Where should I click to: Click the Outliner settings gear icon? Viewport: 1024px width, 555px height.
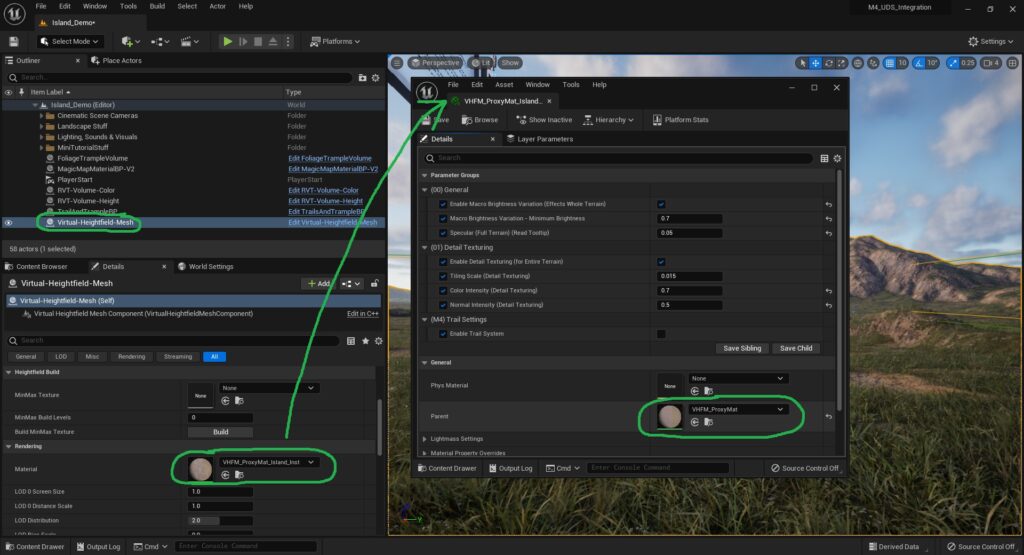point(376,78)
